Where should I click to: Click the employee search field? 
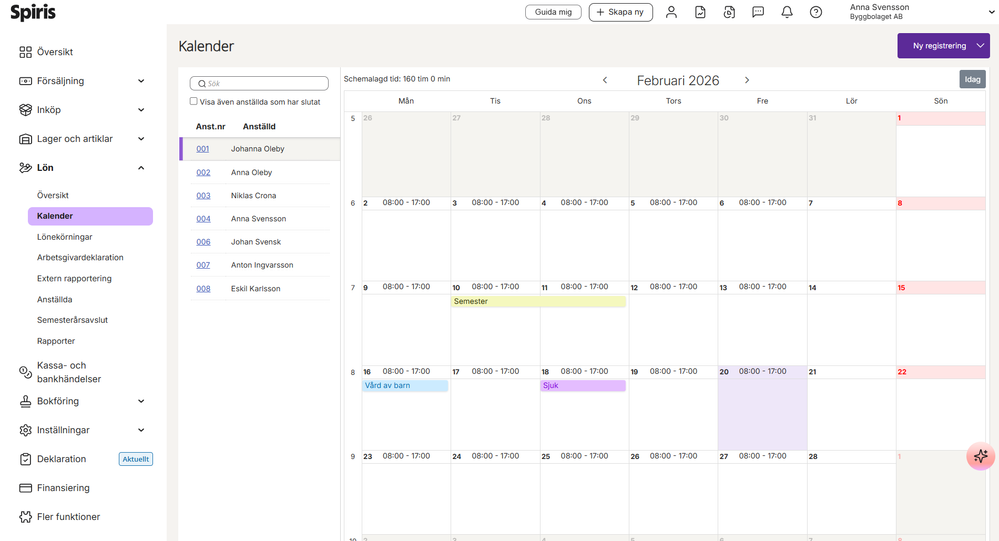[x=259, y=83]
